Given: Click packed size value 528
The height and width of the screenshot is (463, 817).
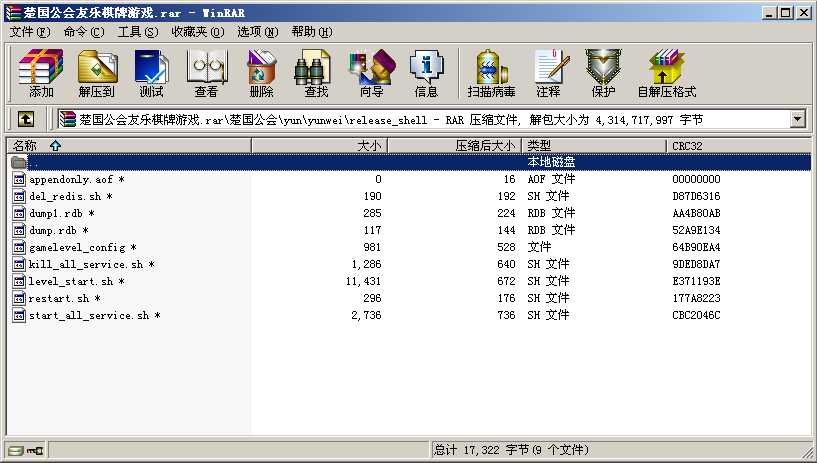Looking at the screenshot, I should pos(506,247).
